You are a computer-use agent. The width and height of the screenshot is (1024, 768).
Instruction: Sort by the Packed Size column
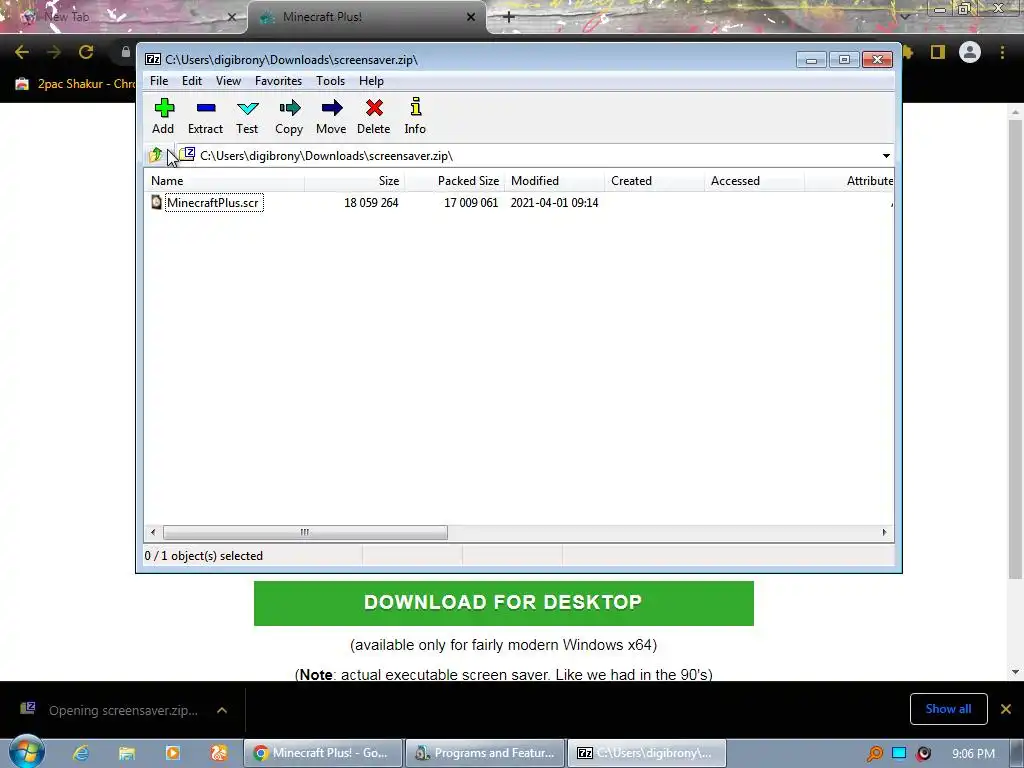[x=455, y=181]
